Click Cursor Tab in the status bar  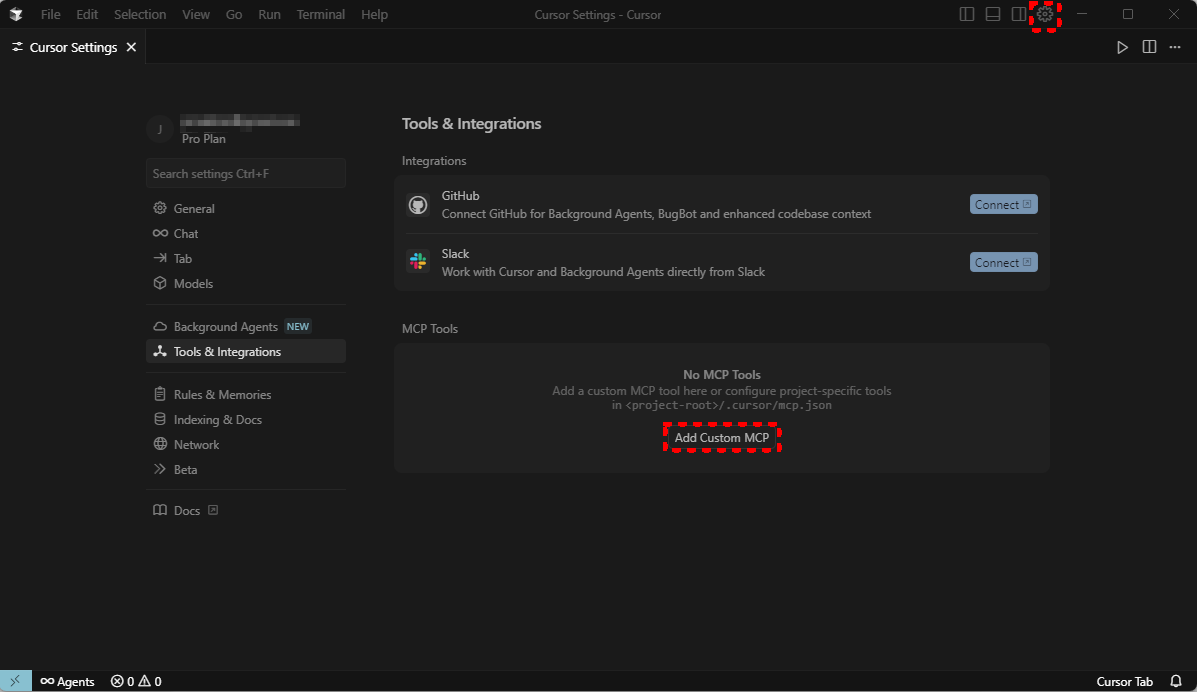click(1124, 681)
